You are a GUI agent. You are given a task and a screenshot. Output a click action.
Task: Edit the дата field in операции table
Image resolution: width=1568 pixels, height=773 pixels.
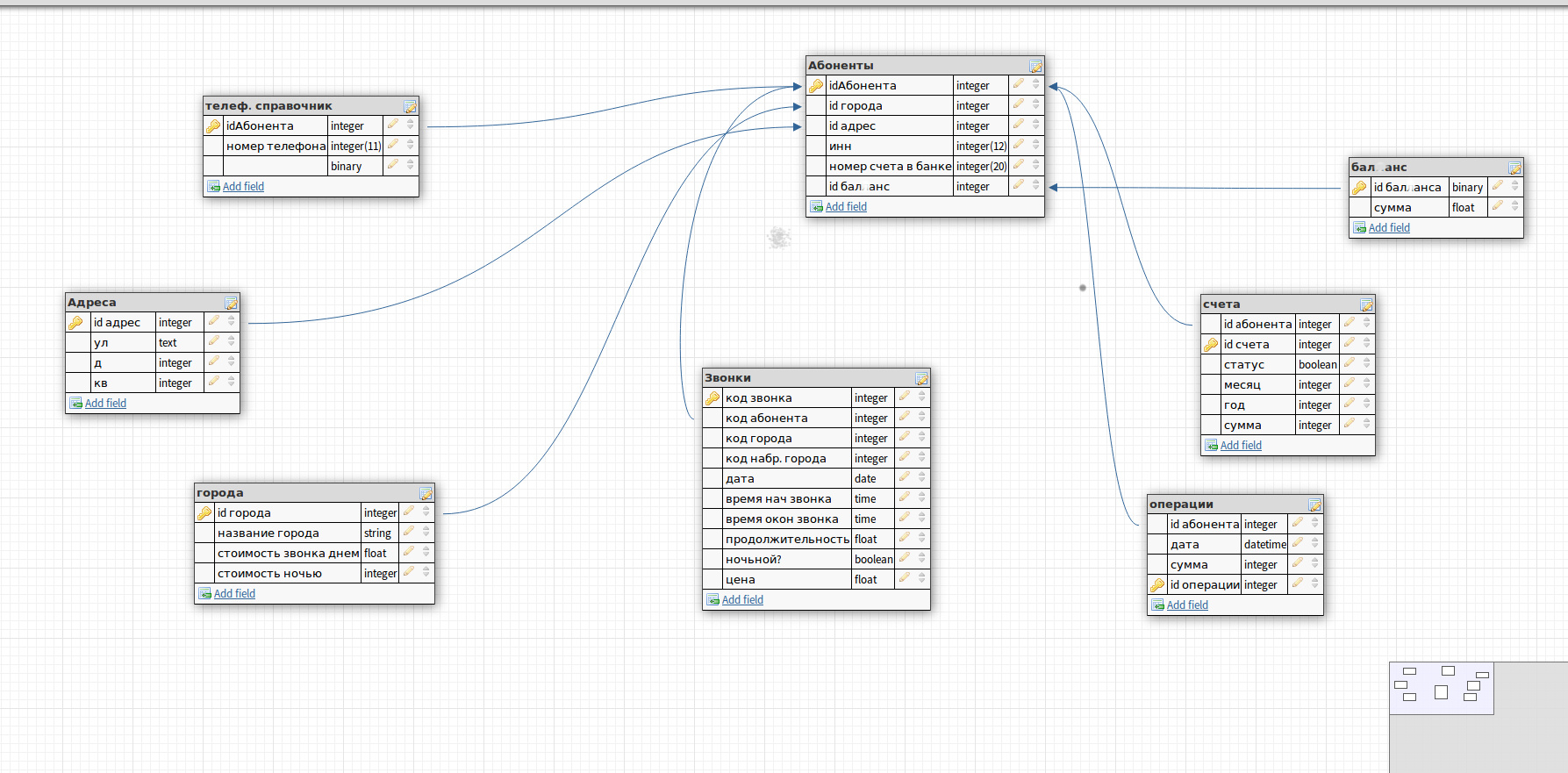pos(1298,543)
